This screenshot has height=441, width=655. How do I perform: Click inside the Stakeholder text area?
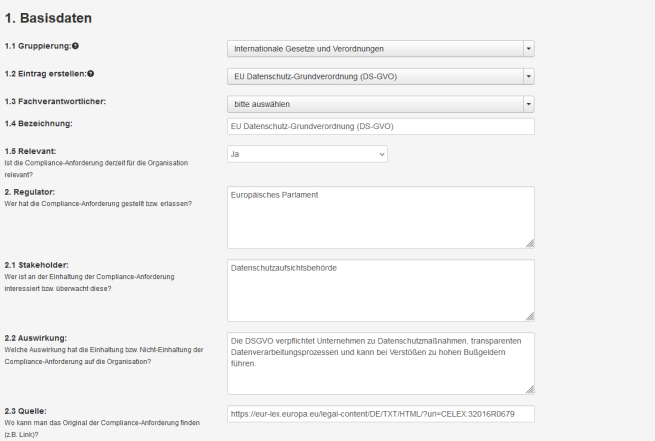tap(380, 288)
